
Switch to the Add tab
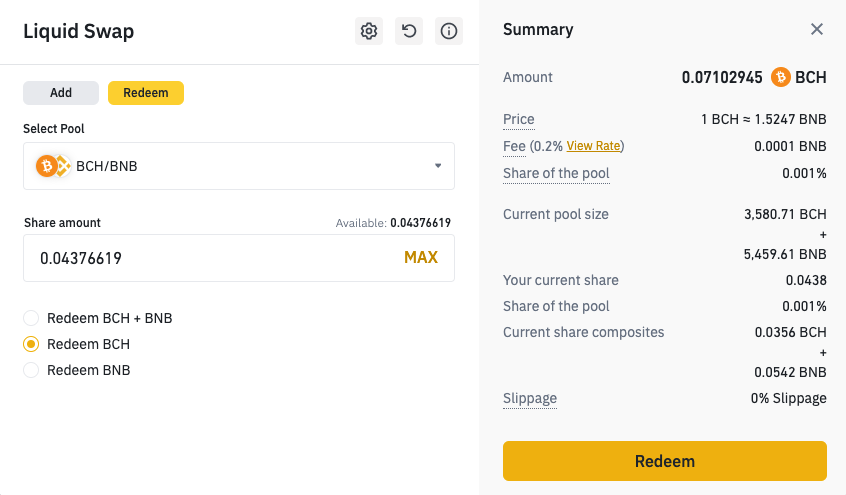[x=61, y=93]
